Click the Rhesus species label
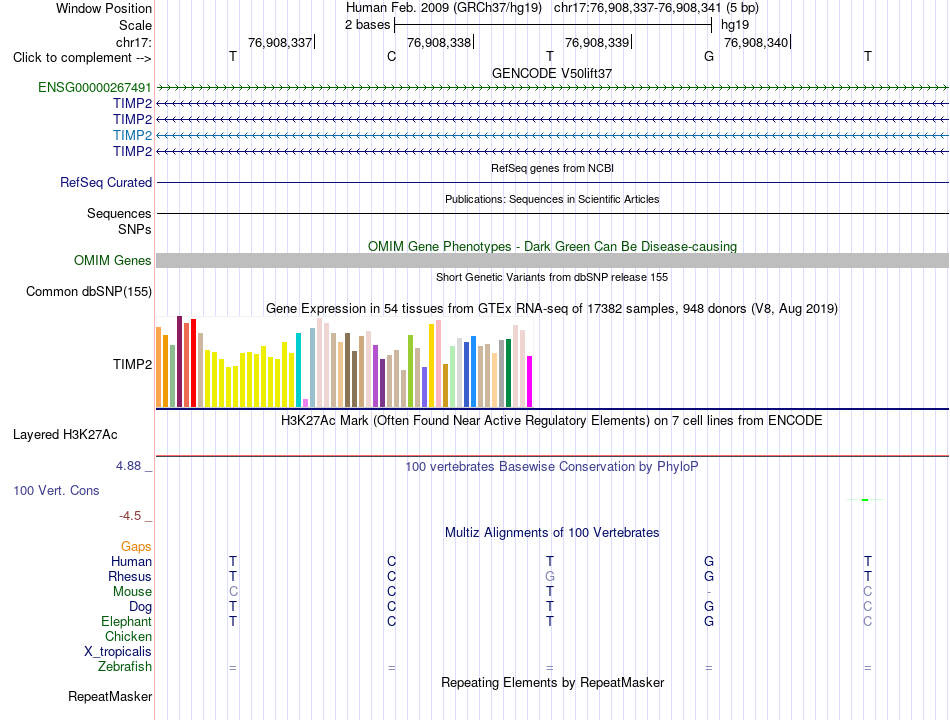The image size is (950, 720). pos(130,576)
